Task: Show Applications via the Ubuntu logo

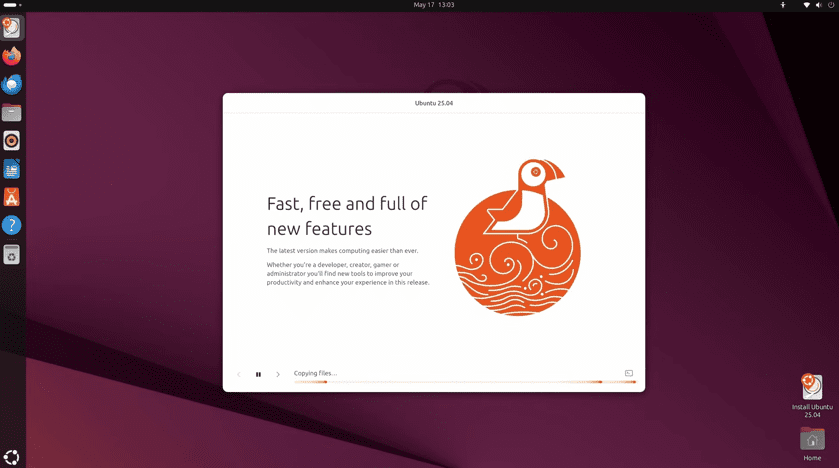Action: (12, 456)
